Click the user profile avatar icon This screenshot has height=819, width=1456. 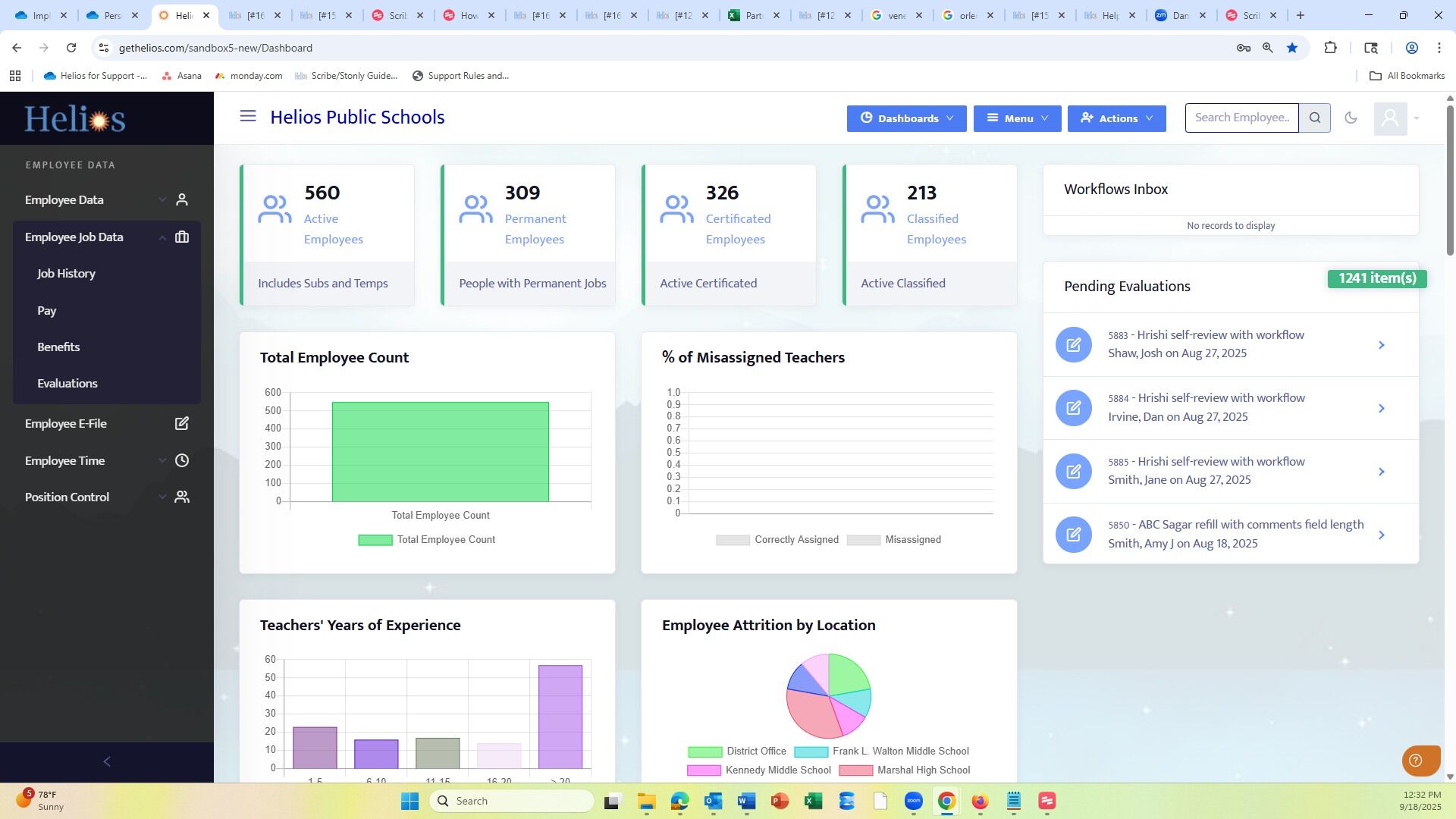pos(1390,118)
